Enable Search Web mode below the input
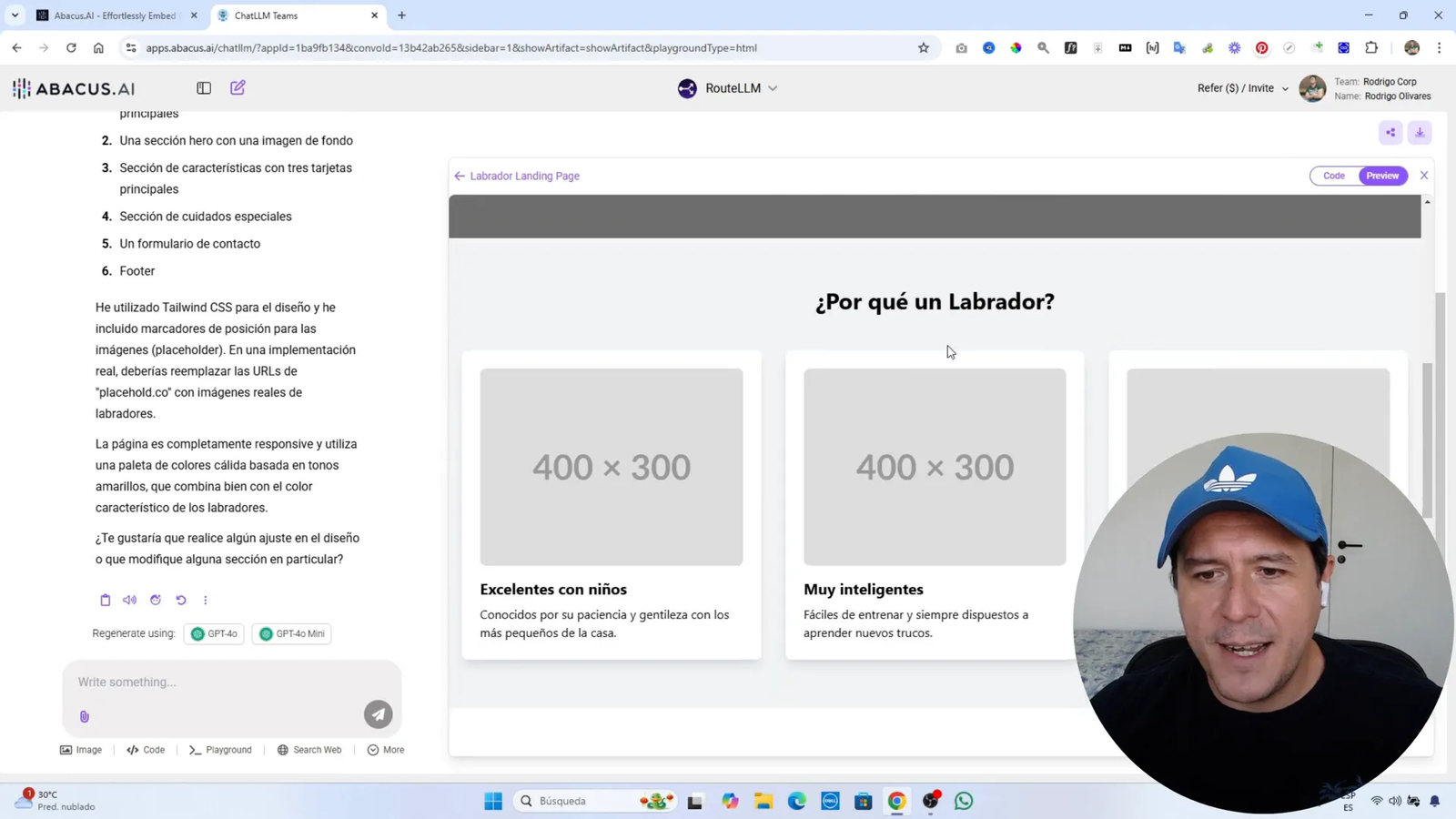Image resolution: width=1456 pixels, height=819 pixels. [x=309, y=749]
